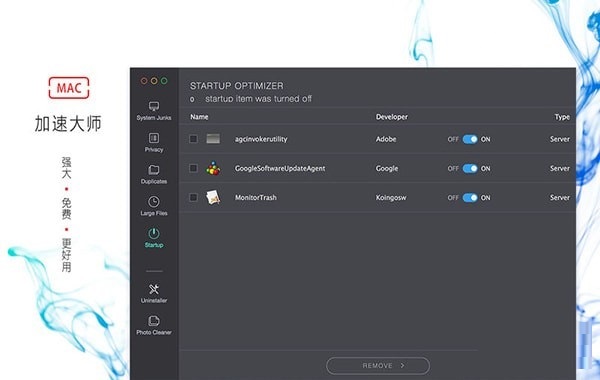Check the GoogleSoftwareUpdateAgent row checkbox
The image size is (600, 380).
(193, 168)
